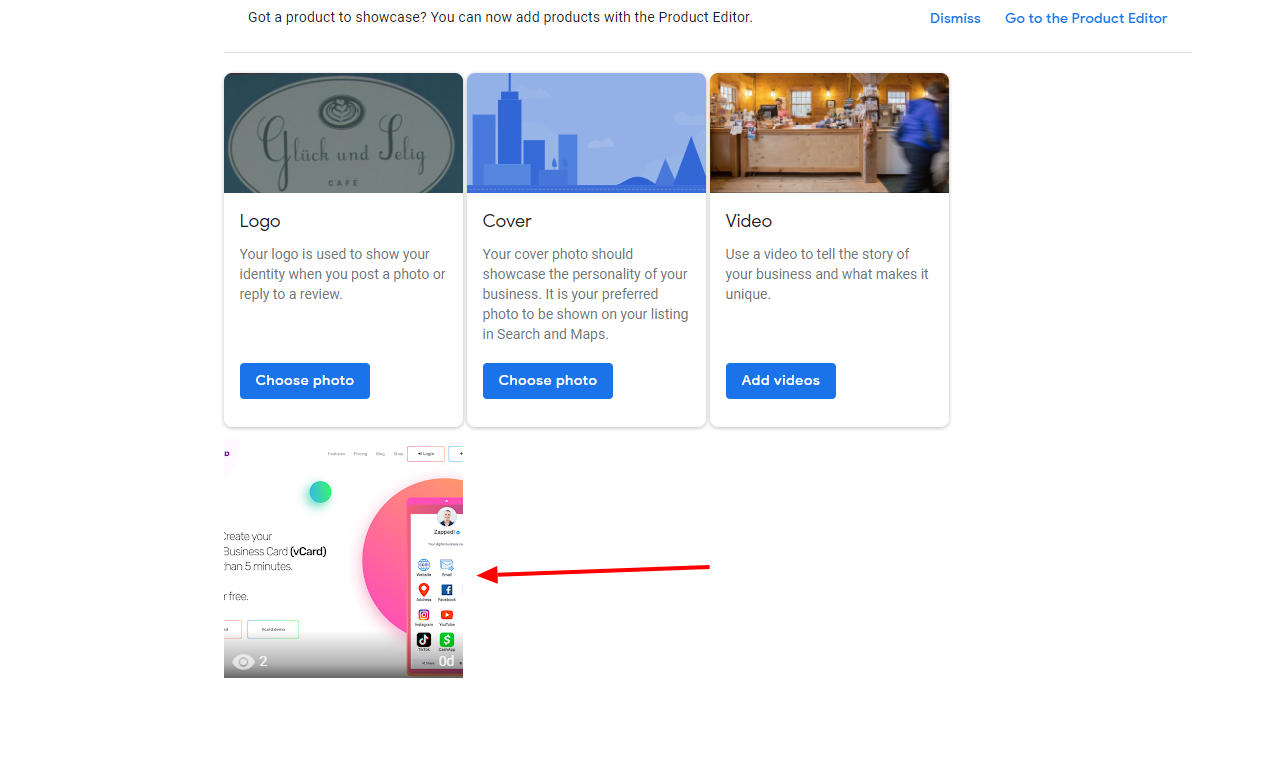1271x758 pixels.
Task: Click the green gradient circle in photo
Action: pyautogui.click(x=320, y=492)
